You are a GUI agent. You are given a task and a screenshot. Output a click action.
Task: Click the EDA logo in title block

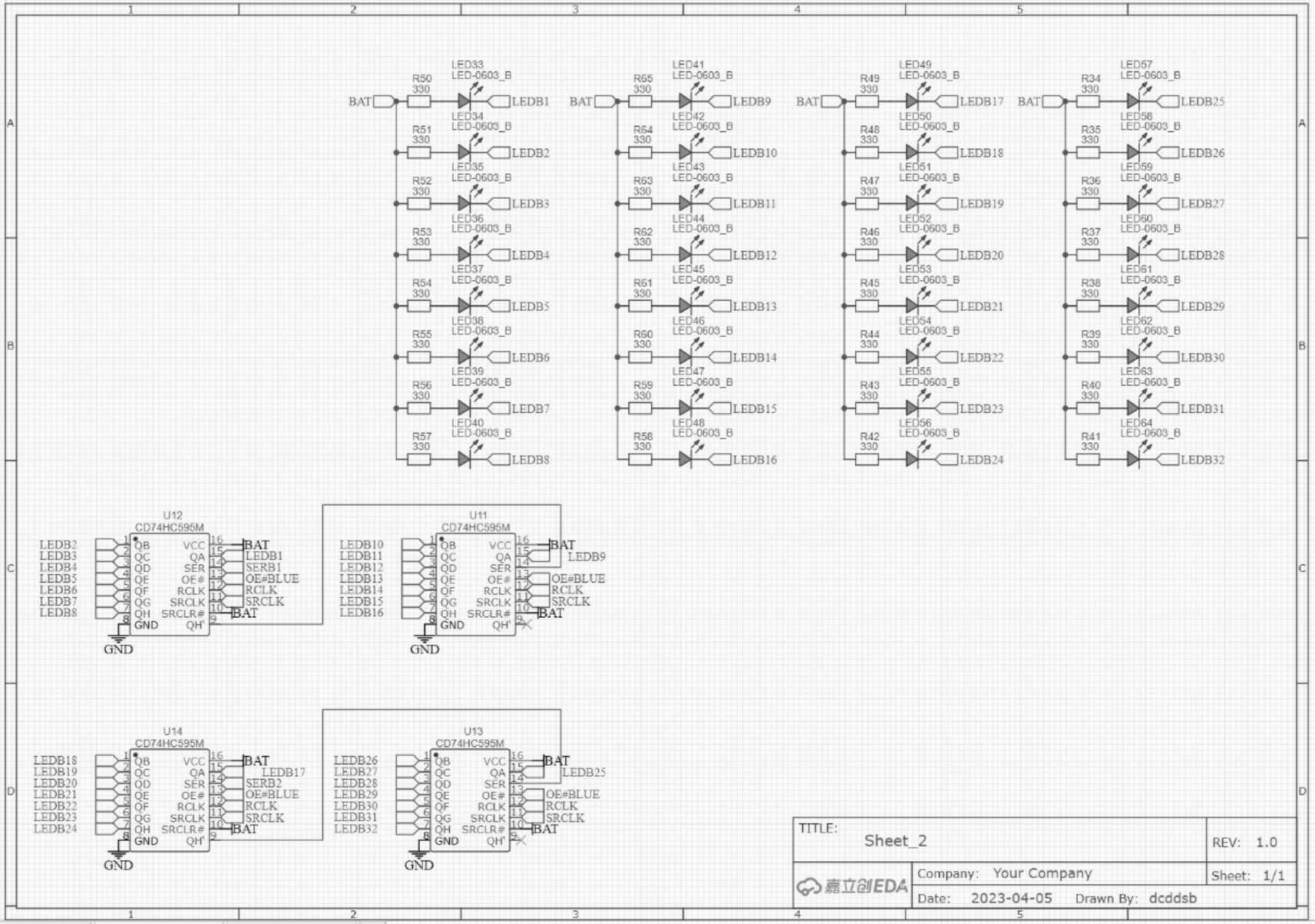click(852, 886)
